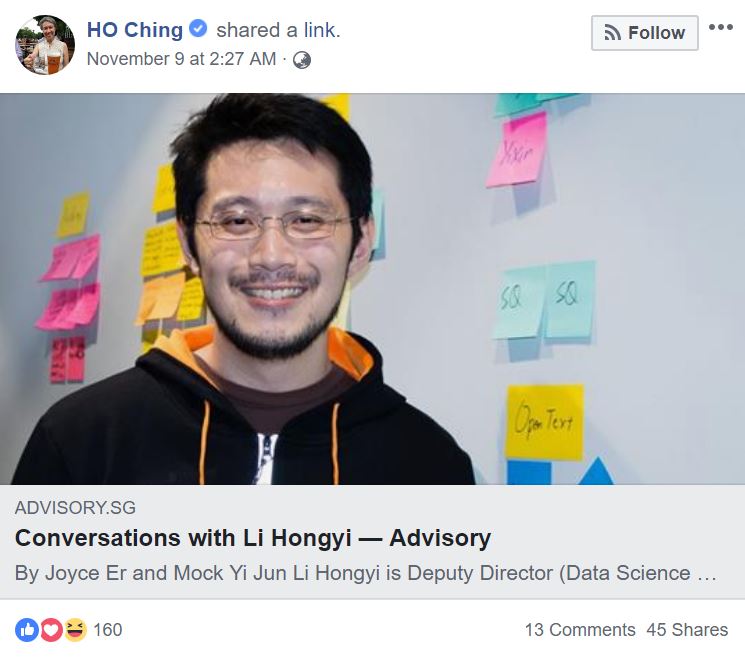Click the red Love heart reaction icon
This screenshot has width=745, height=657.
[x=51, y=630]
